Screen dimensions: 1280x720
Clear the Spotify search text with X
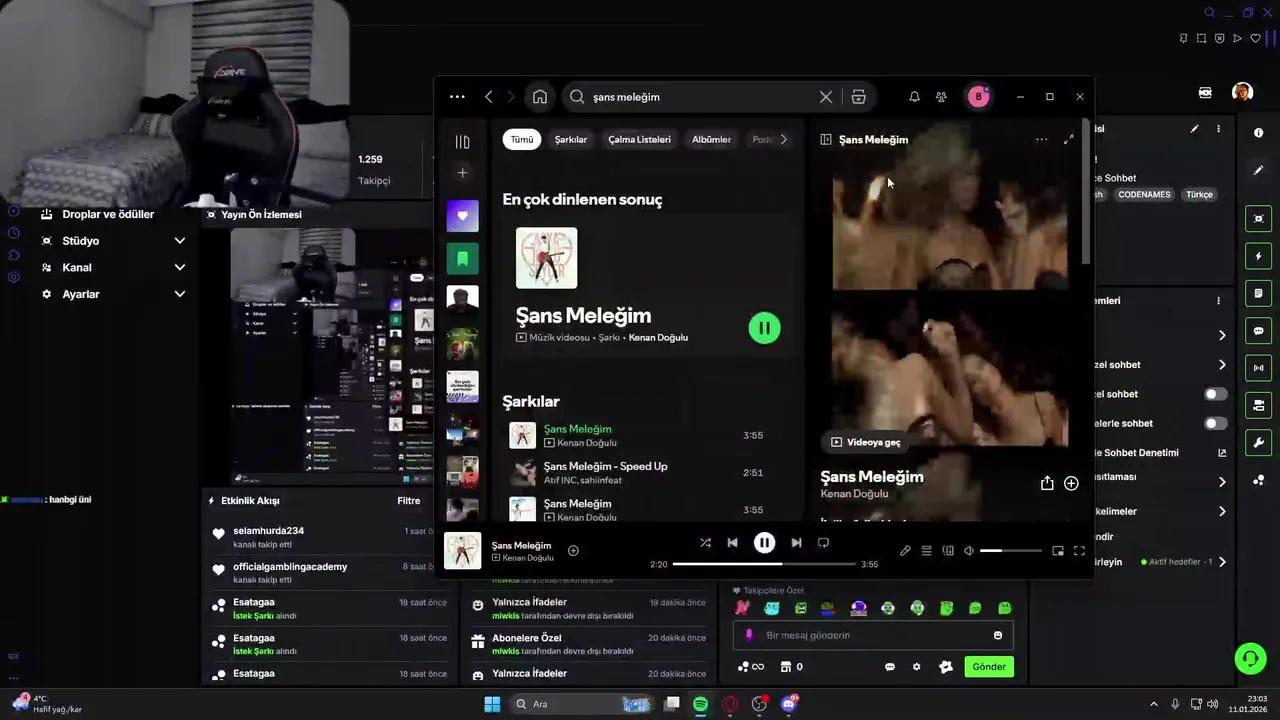[826, 97]
